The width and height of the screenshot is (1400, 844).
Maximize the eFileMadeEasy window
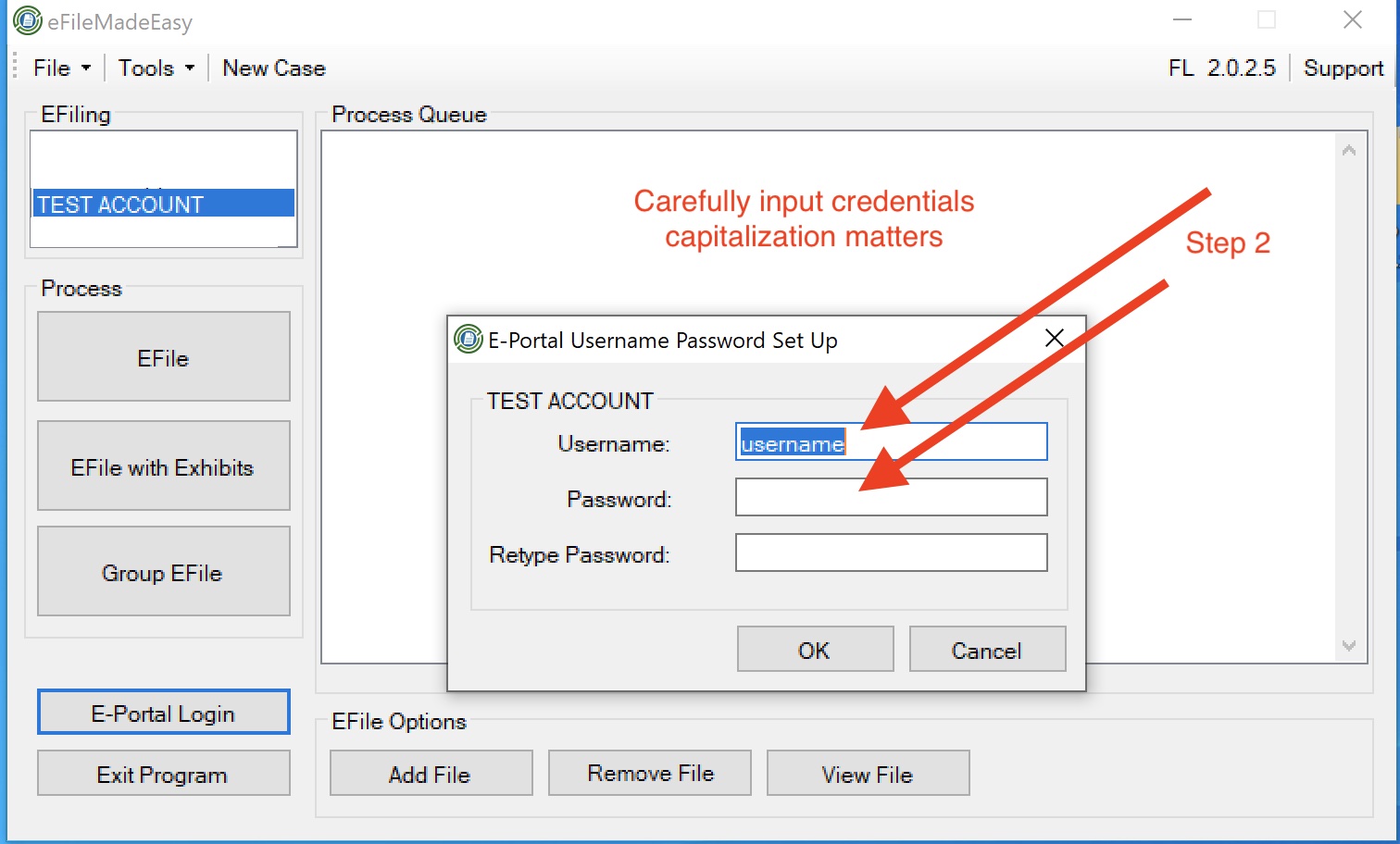[x=1267, y=19]
